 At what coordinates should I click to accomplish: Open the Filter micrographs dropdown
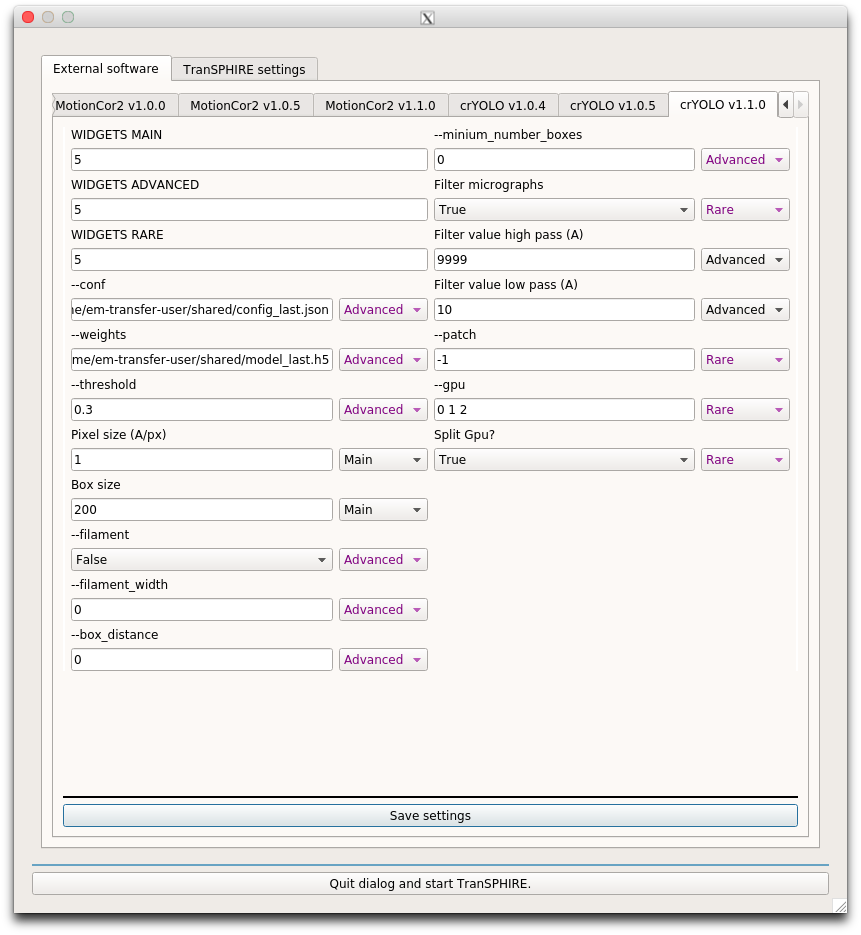click(x=564, y=209)
